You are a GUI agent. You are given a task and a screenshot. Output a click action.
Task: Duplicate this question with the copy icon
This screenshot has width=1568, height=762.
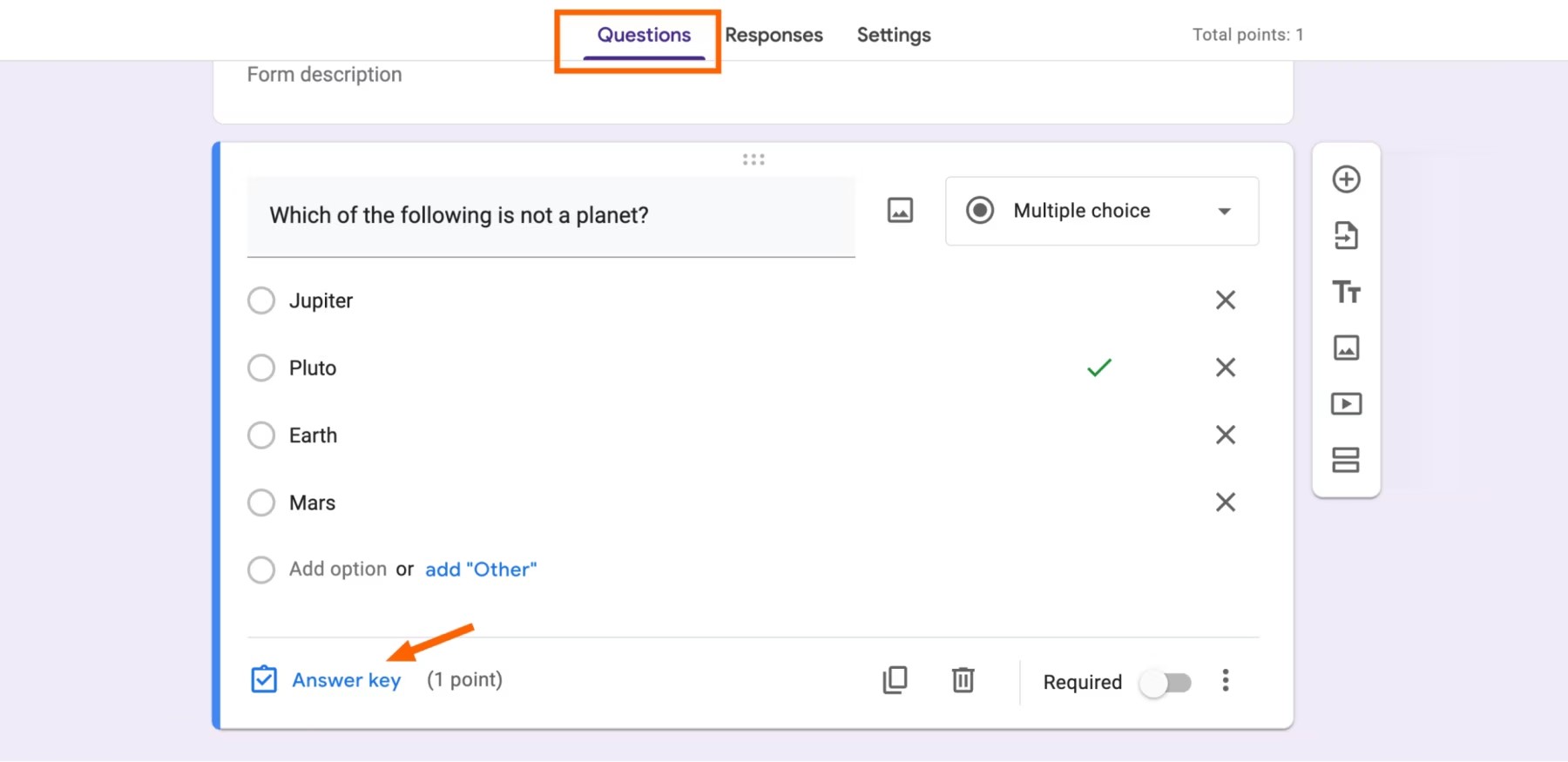pos(895,680)
